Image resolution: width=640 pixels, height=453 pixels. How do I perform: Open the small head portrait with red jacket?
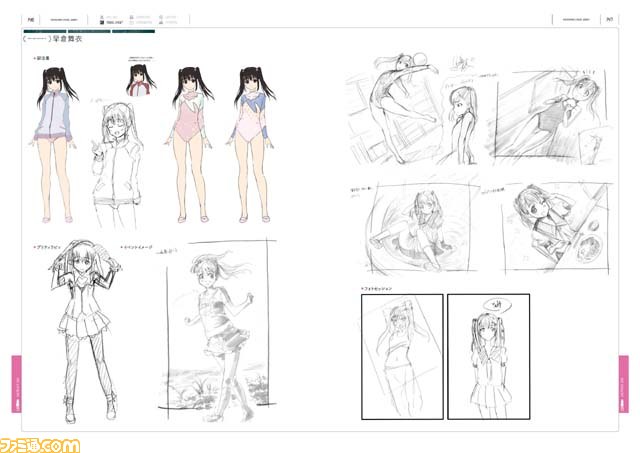point(140,80)
